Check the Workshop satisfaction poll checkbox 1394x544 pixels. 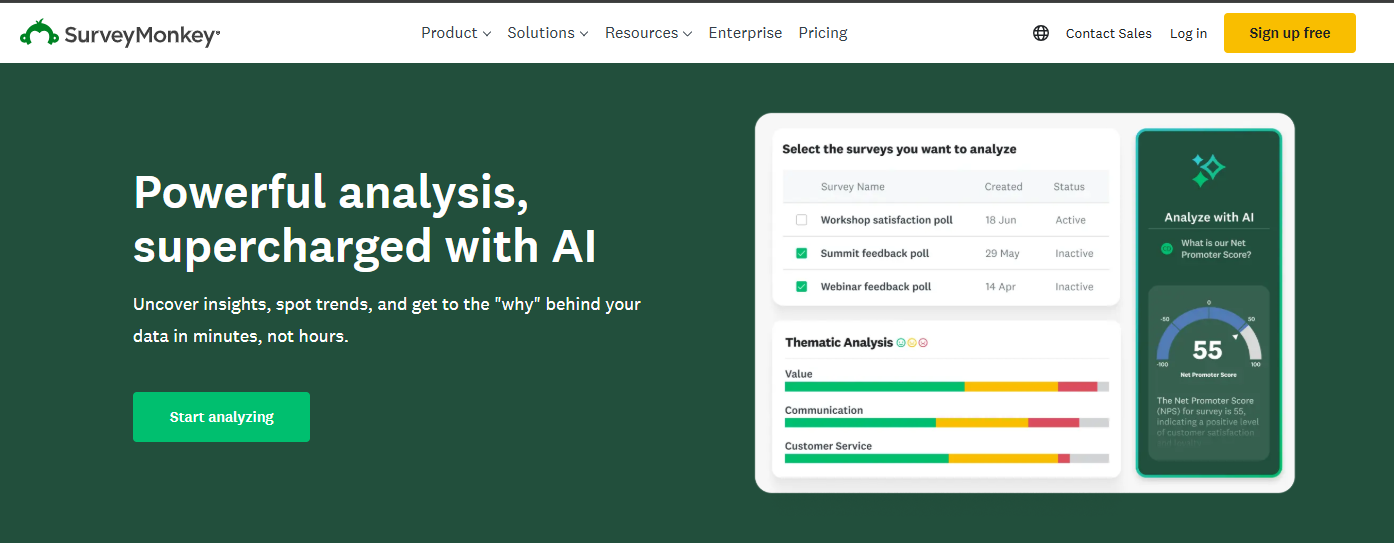tap(801, 220)
